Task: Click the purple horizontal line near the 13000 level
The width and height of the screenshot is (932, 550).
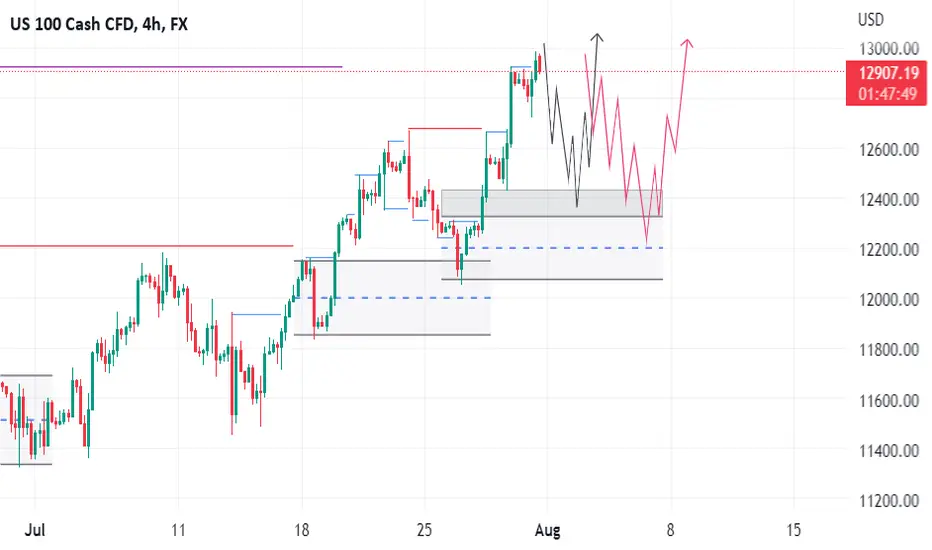Action: pos(171,67)
